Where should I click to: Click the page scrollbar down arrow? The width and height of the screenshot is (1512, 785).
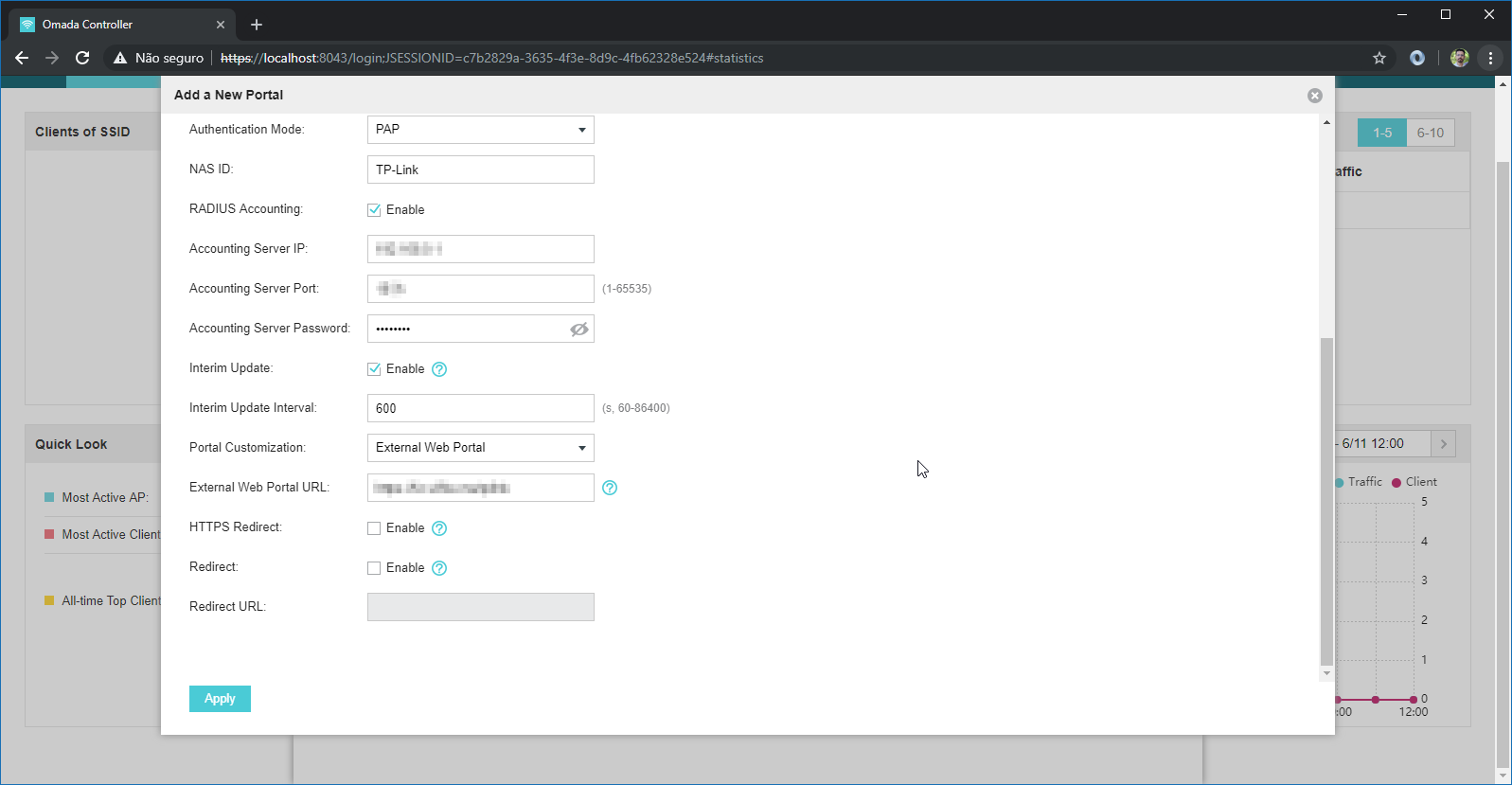(1503, 776)
